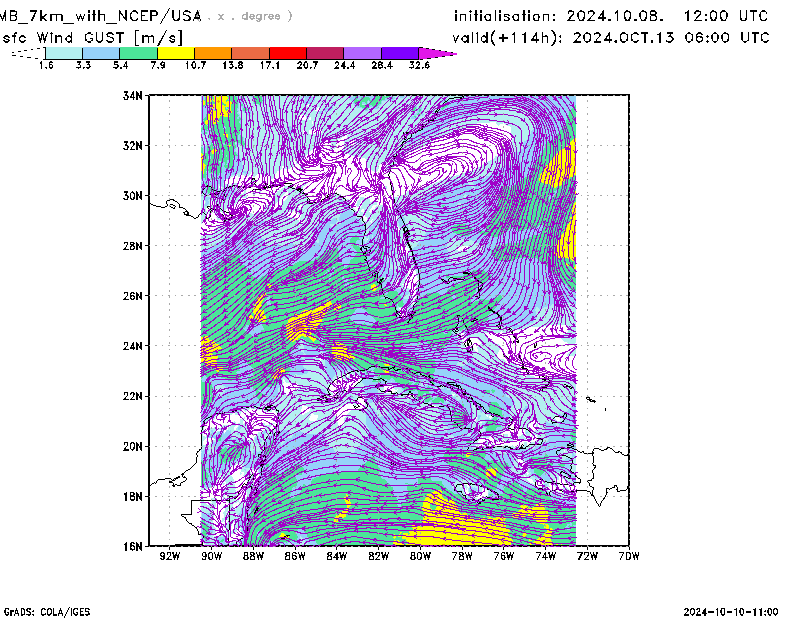800x618 pixels.
Task: Click legend value 10.7
Action: (195, 65)
